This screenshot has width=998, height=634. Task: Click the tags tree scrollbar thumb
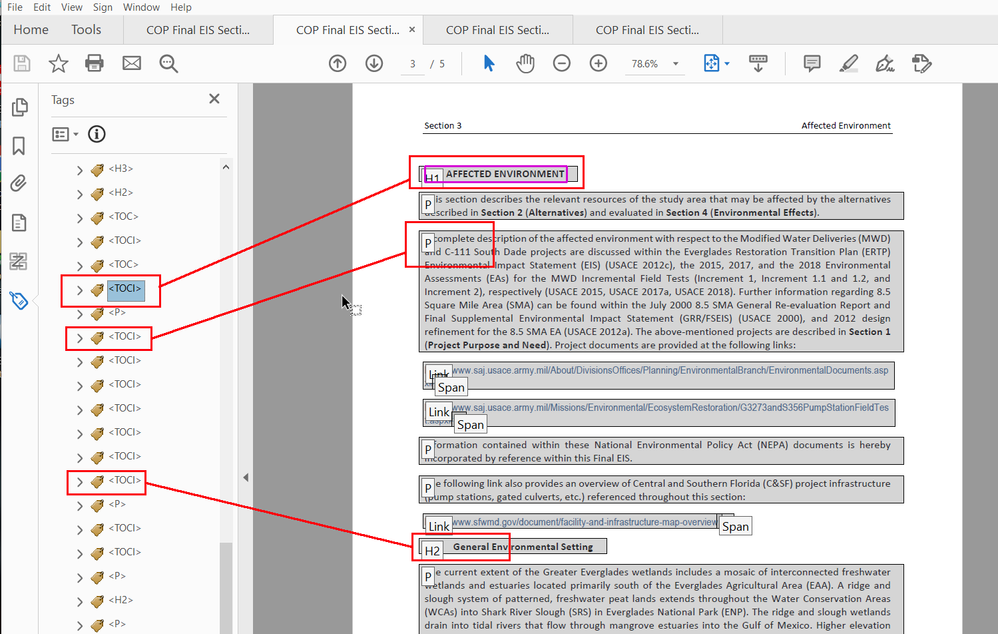[226, 586]
